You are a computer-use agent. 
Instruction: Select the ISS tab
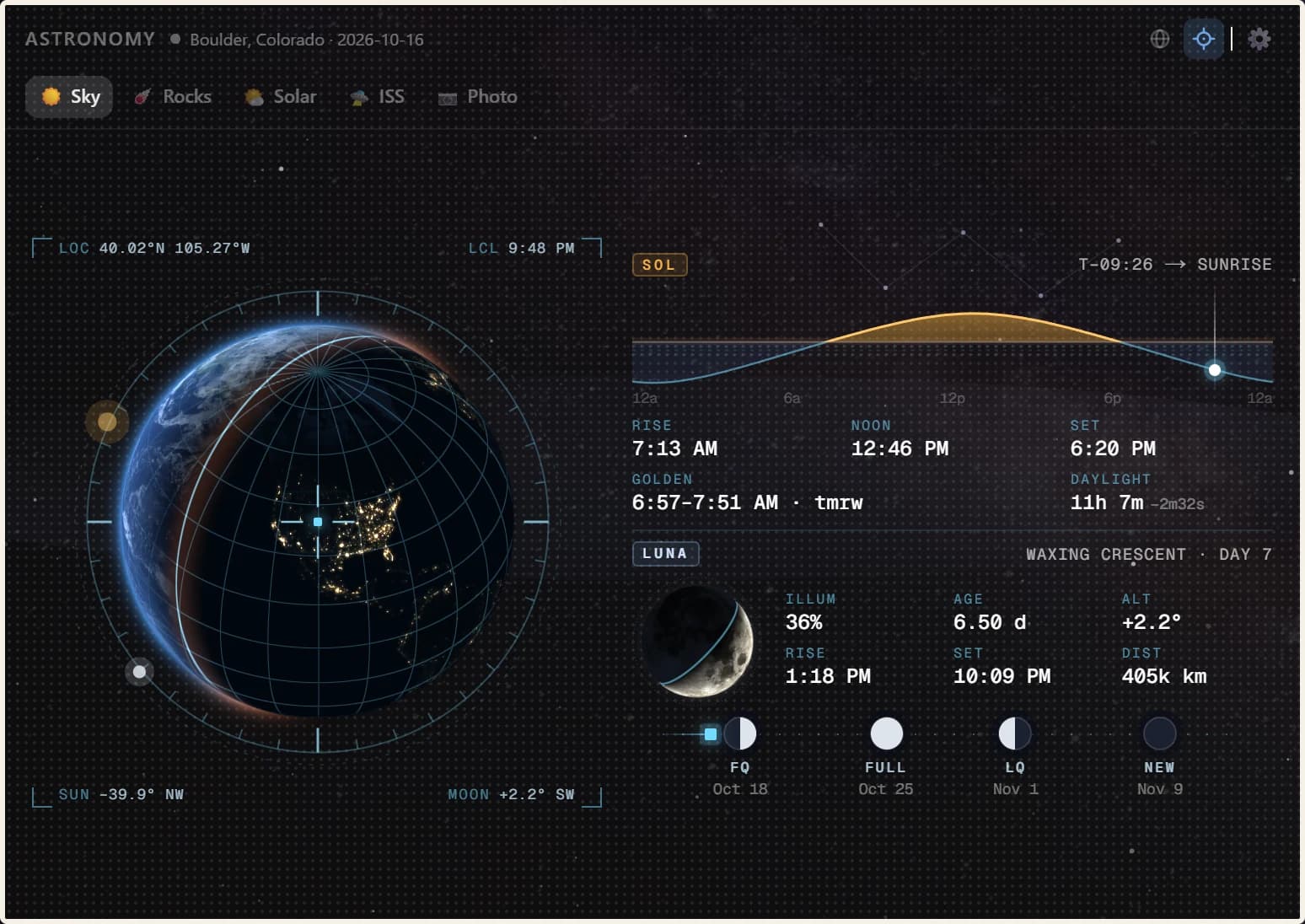coord(378,97)
